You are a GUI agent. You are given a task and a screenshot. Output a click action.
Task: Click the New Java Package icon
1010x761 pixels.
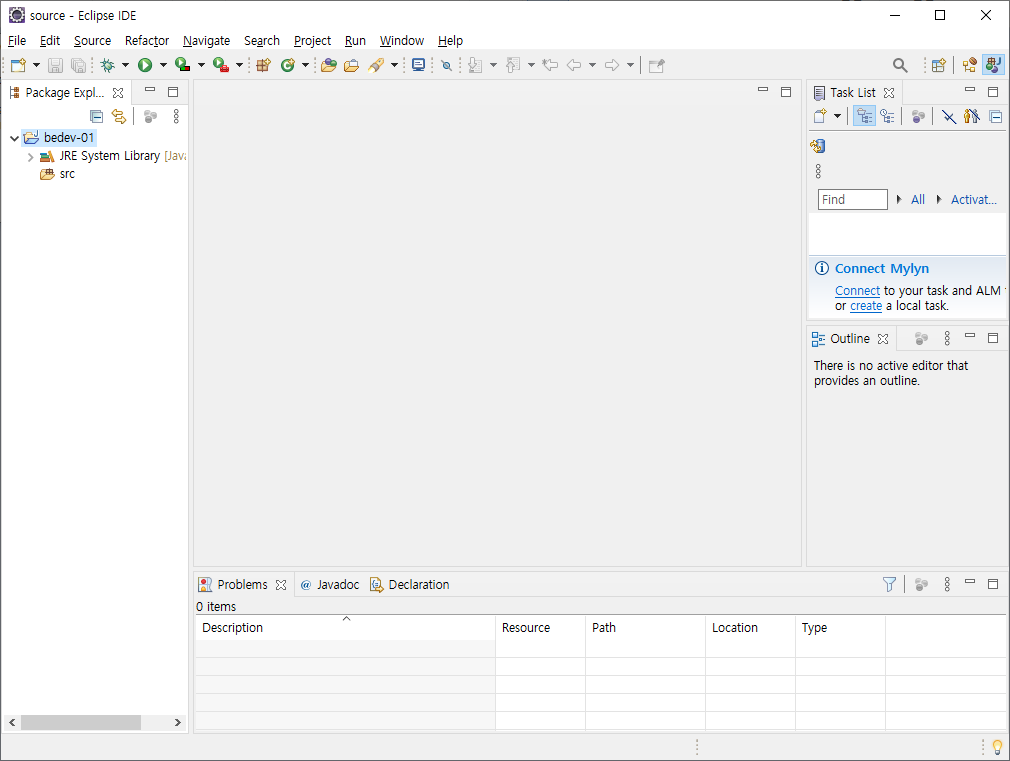263,65
